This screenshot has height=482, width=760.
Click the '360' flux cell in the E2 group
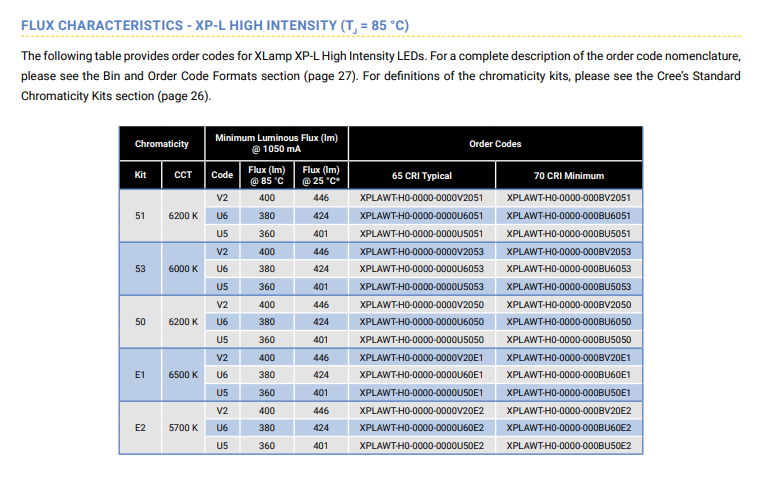tap(267, 445)
